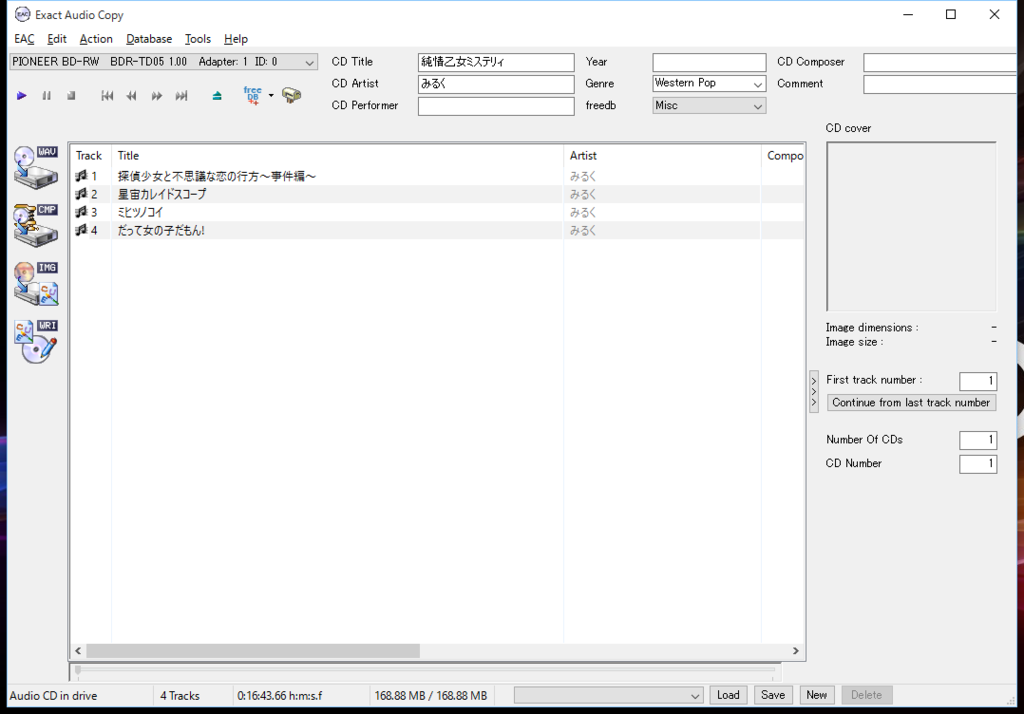Click the artist cell みるく in track 3 row

click(x=583, y=212)
